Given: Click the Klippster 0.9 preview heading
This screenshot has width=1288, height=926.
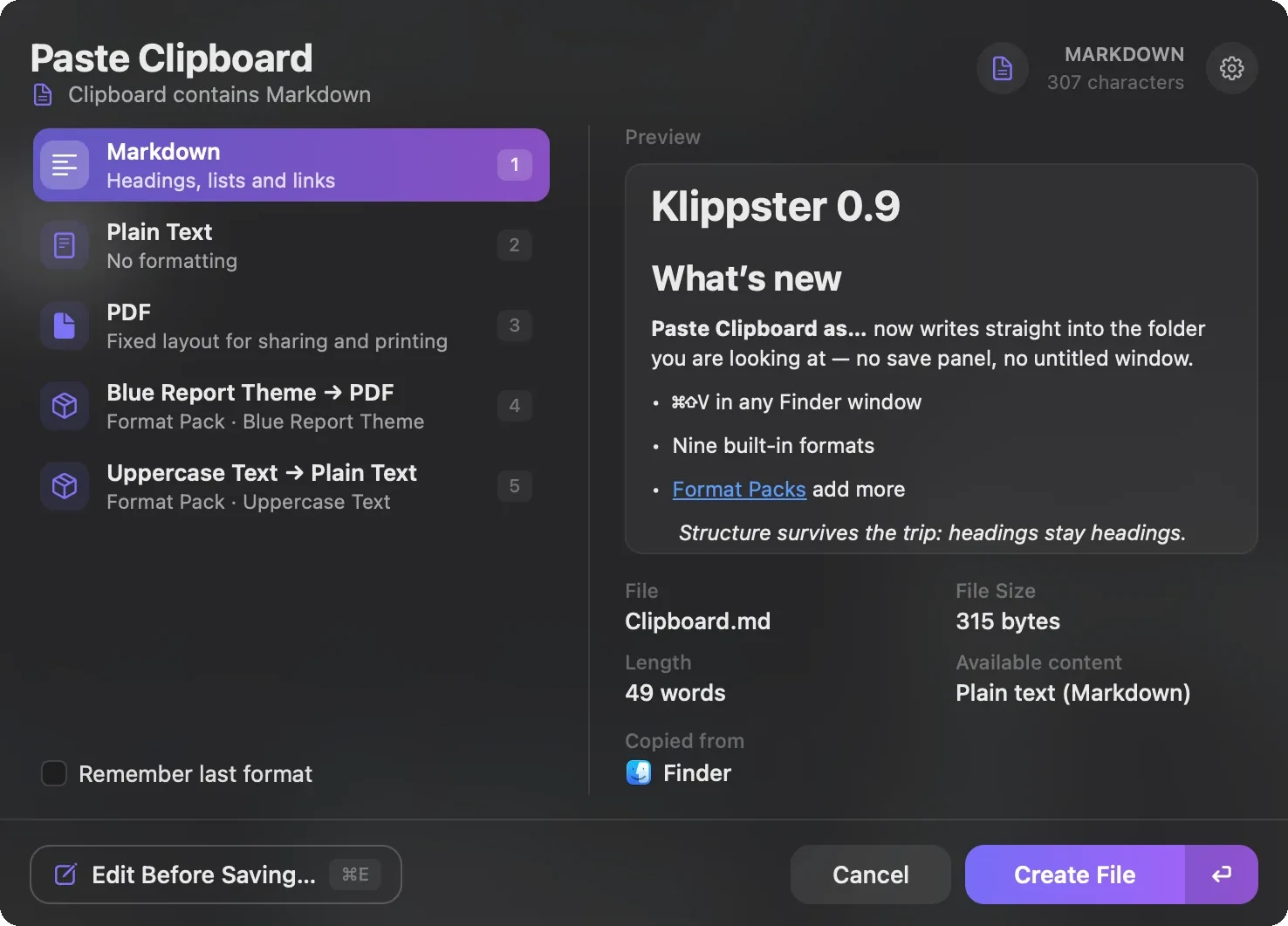Looking at the screenshot, I should [776, 207].
